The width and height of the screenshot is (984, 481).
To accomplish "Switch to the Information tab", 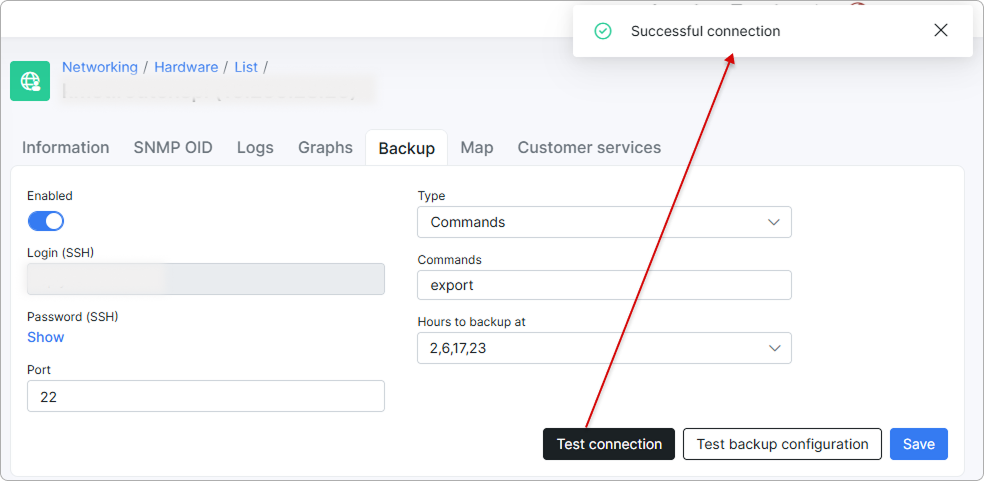I will pos(65,148).
